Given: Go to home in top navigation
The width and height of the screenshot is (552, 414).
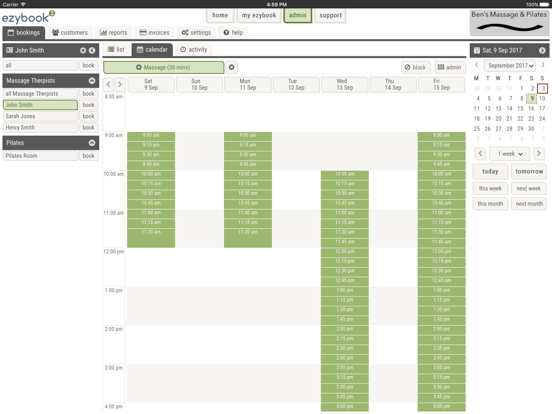Looking at the screenshot, I should coord(220,15).
